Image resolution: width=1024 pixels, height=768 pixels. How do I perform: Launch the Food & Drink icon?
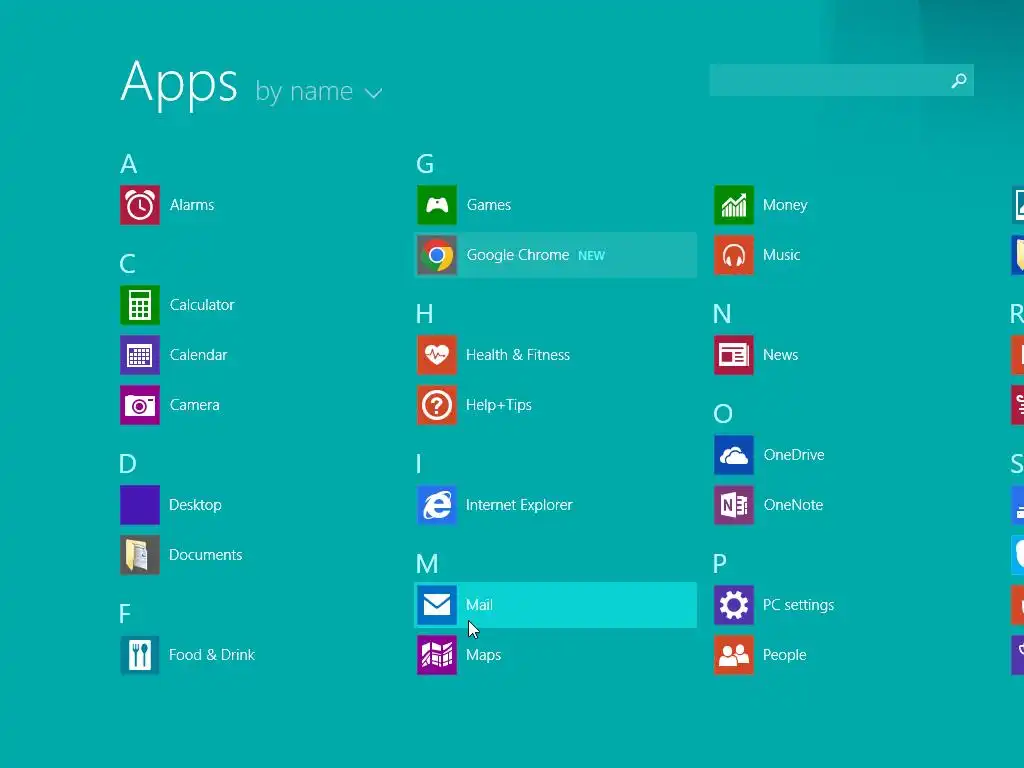tap(140, 655)
